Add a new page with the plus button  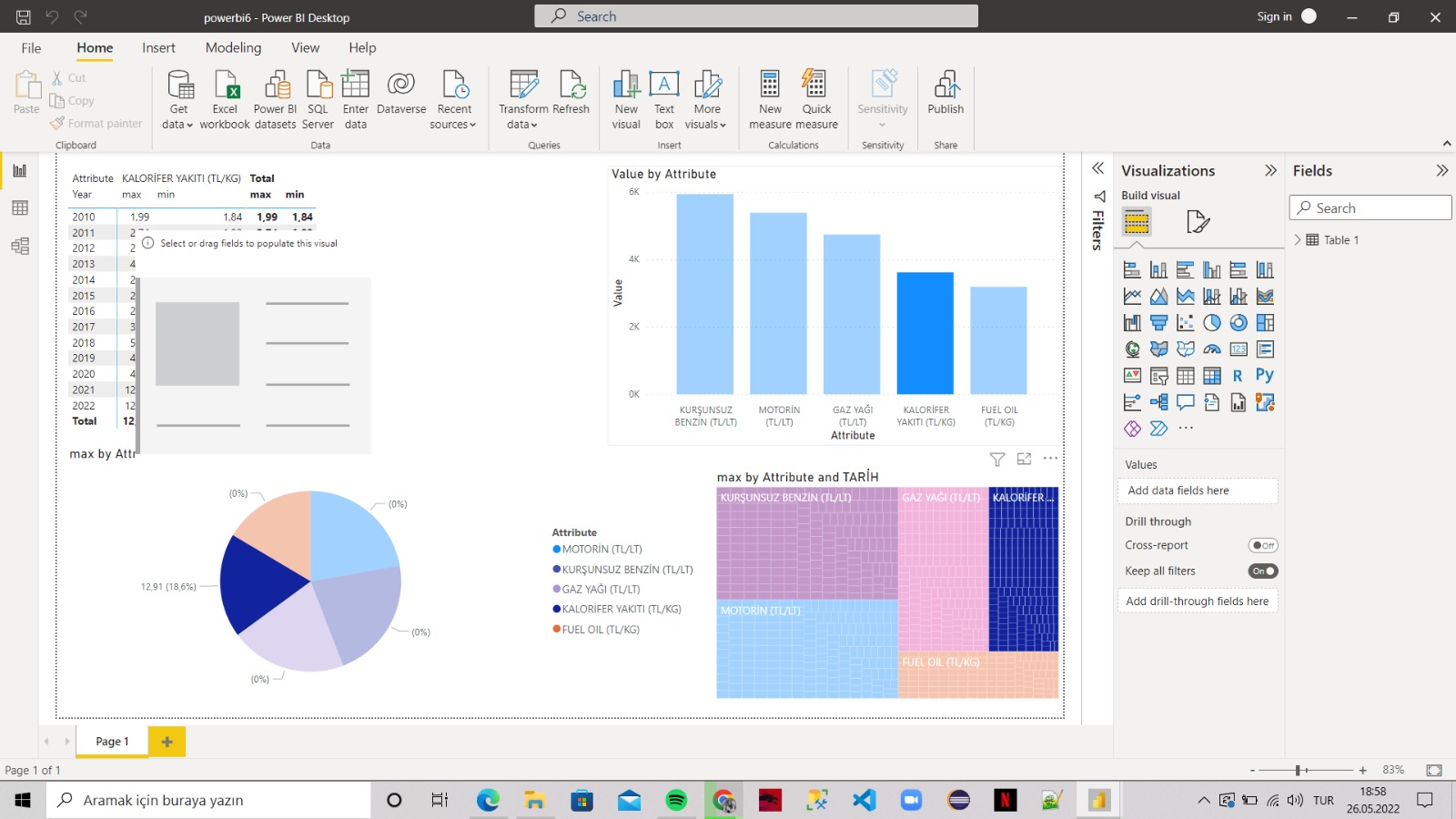click(x=166, y=742)
